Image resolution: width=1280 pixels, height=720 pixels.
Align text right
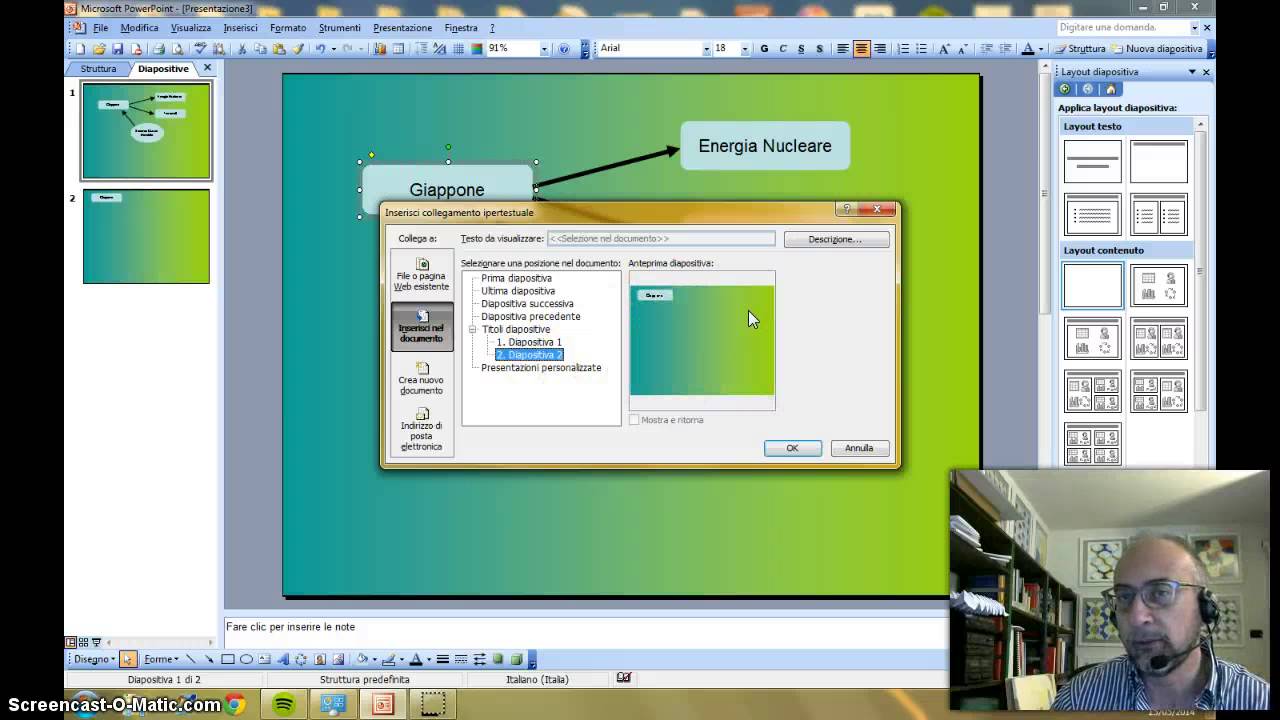pos(880,49)
